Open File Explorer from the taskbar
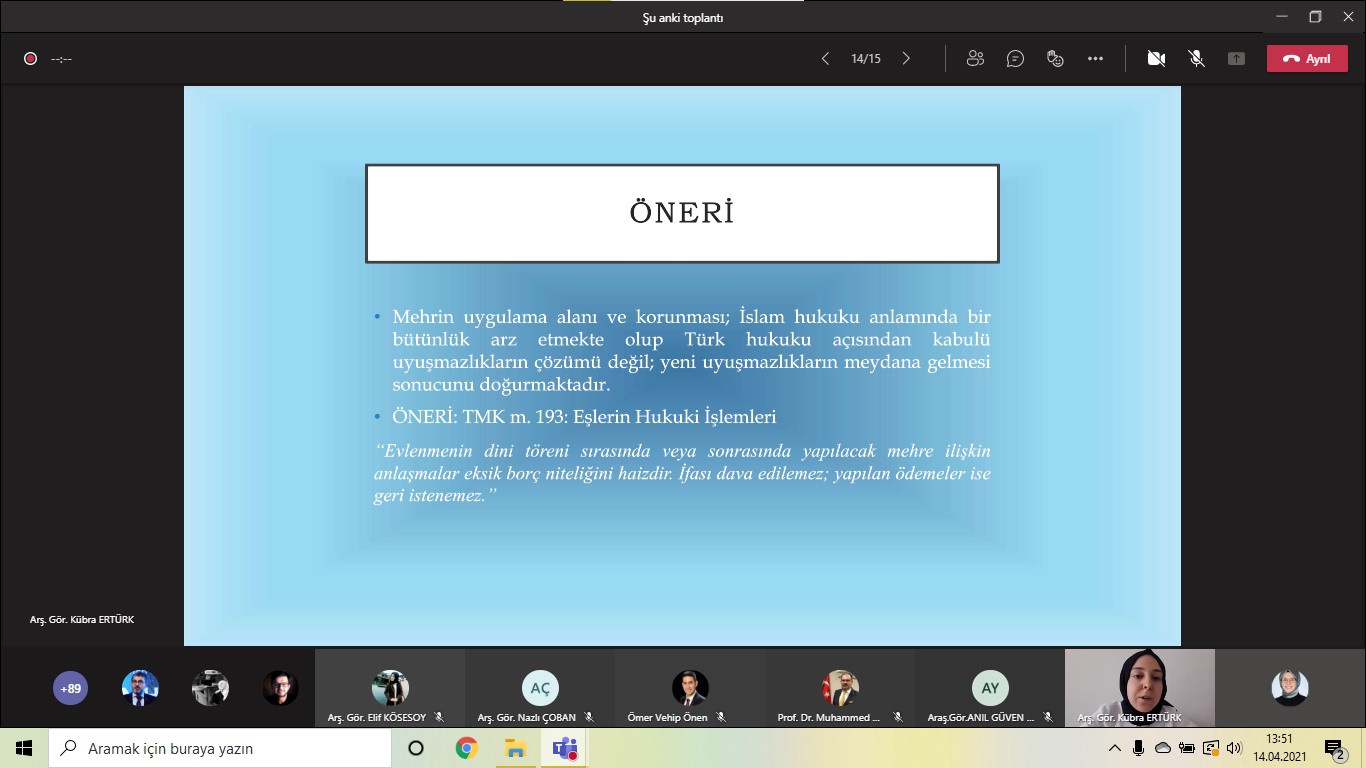 [515, 748]
